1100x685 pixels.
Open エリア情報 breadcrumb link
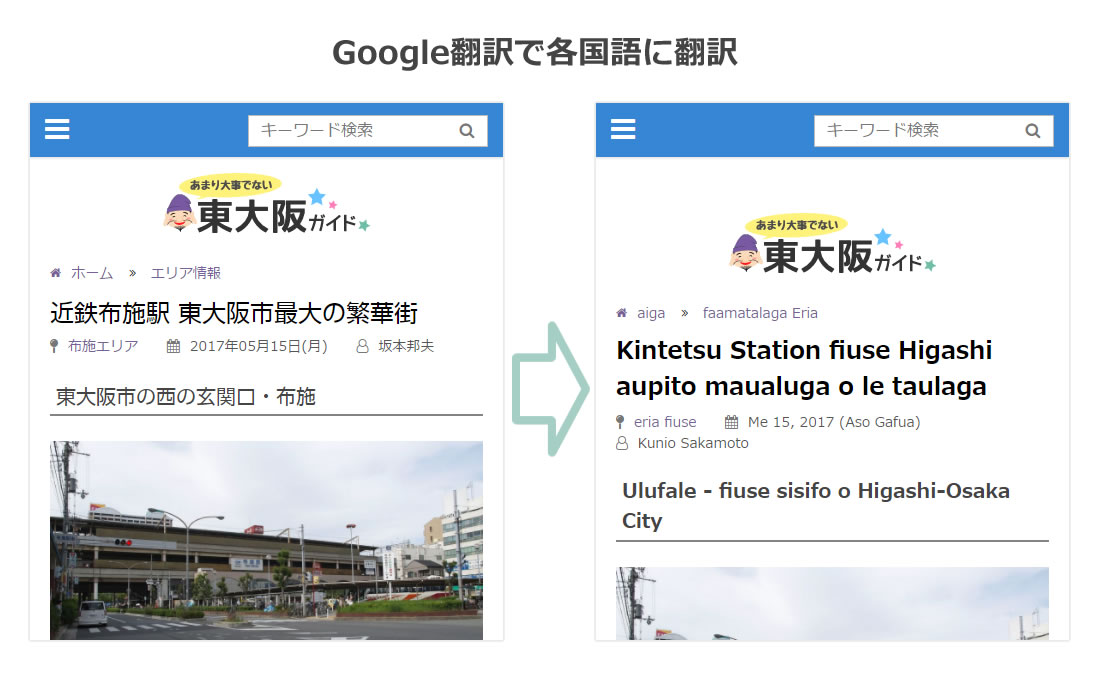(x=186, y=273)
